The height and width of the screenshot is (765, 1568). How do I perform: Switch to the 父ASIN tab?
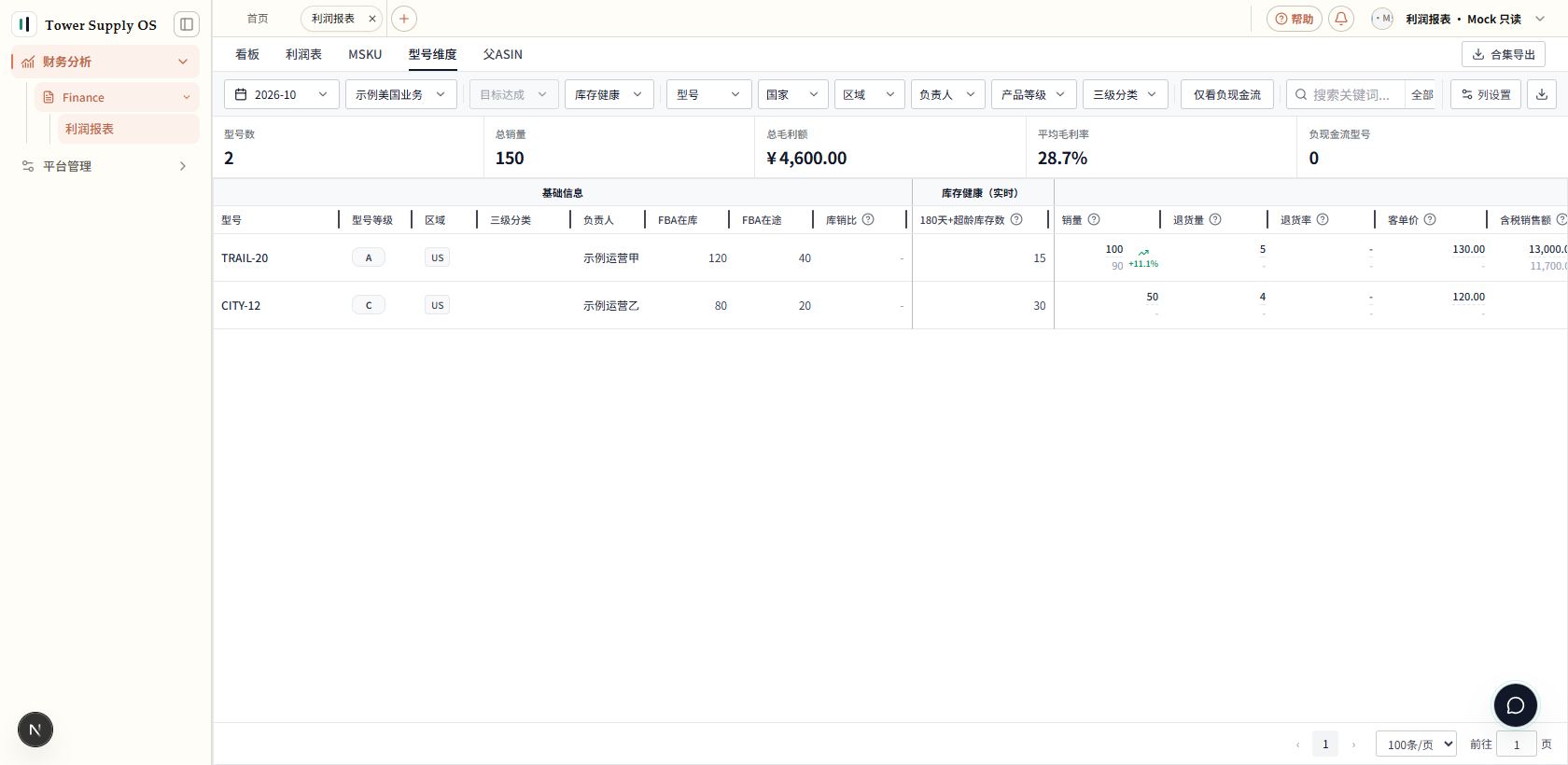click(502, 54)
